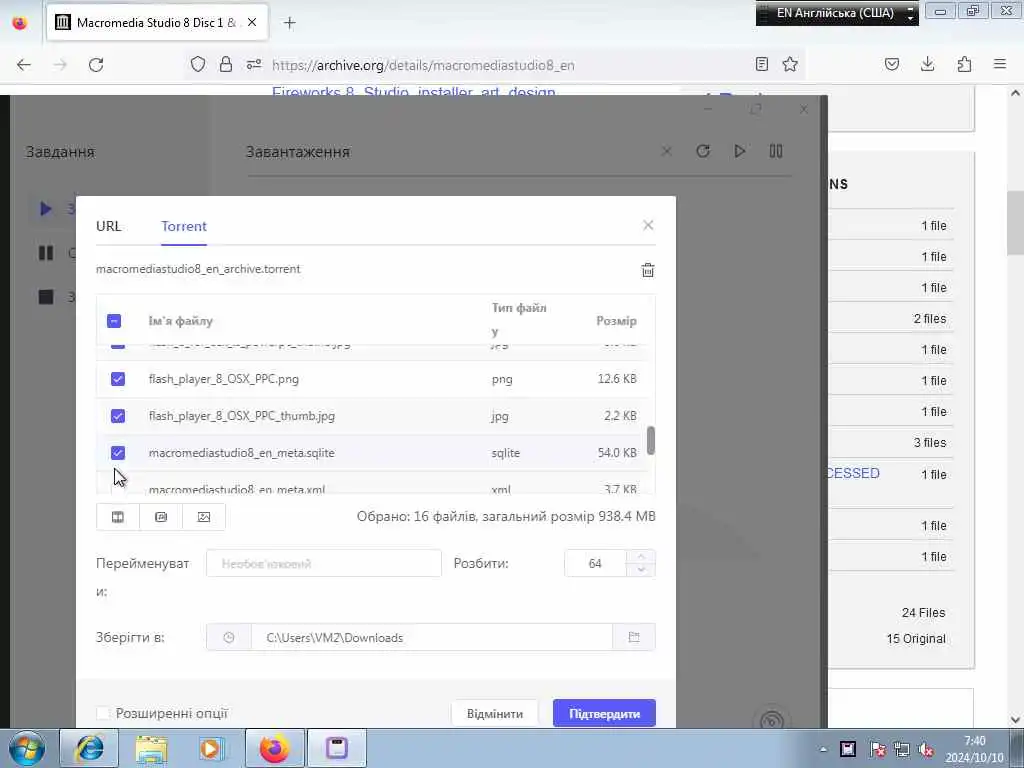1024x768 pixels.
Task: Increase the split count stepper
Action: 641,556
